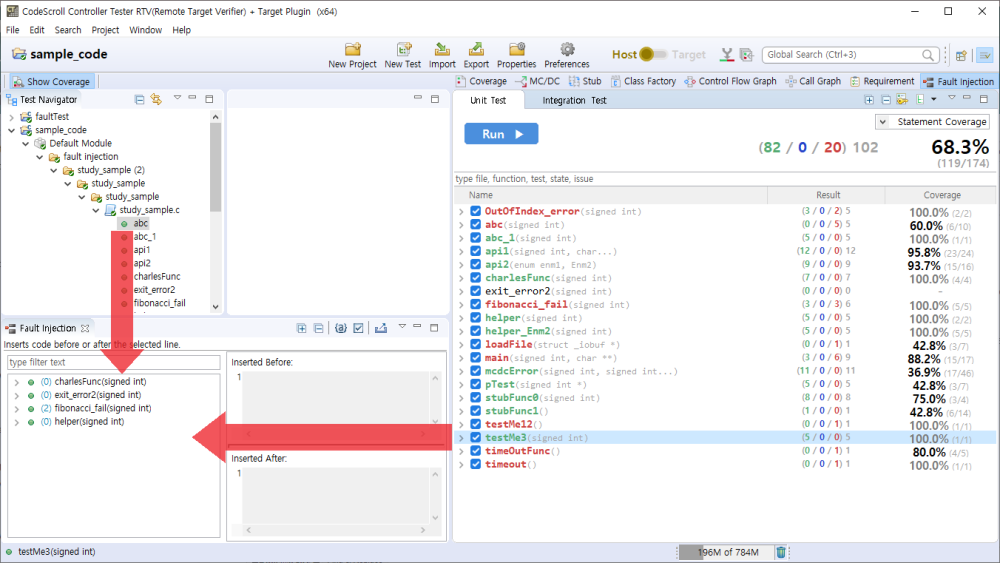Open the Project menu

tap(105, 30)
